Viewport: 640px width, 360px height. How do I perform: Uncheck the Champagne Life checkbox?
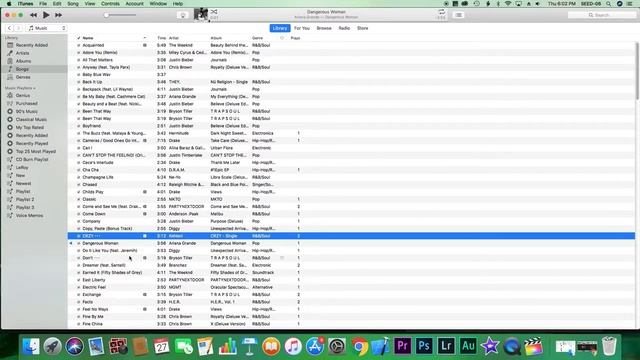click(79, 177)
